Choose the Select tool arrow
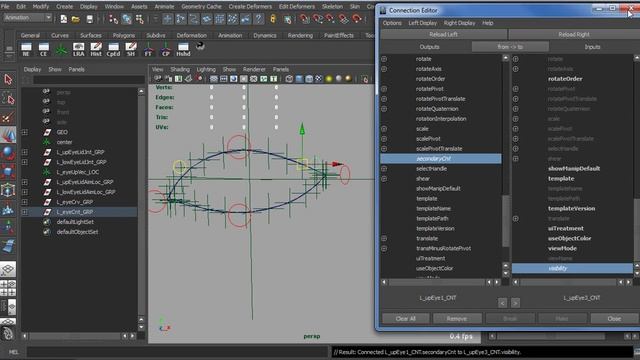This screenshot has height=360, width=640. point(8,79)
